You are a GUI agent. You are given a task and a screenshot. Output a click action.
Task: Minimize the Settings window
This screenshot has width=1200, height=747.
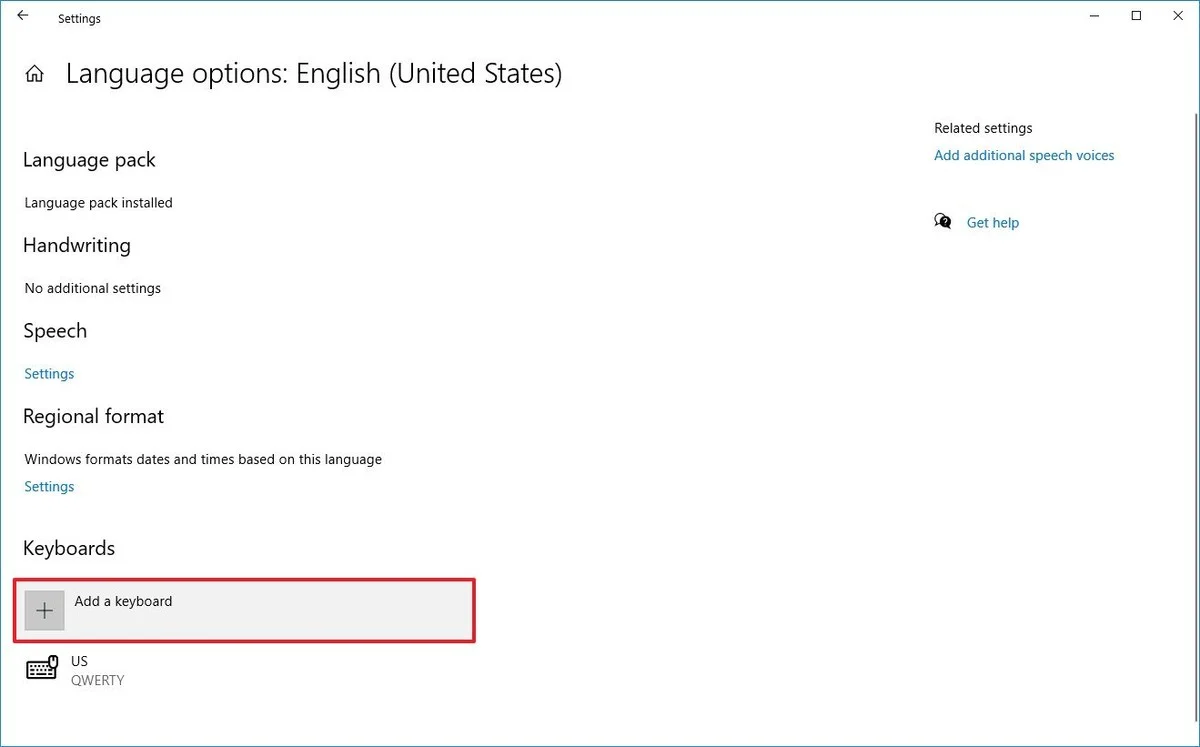(x=1091, y=16)
